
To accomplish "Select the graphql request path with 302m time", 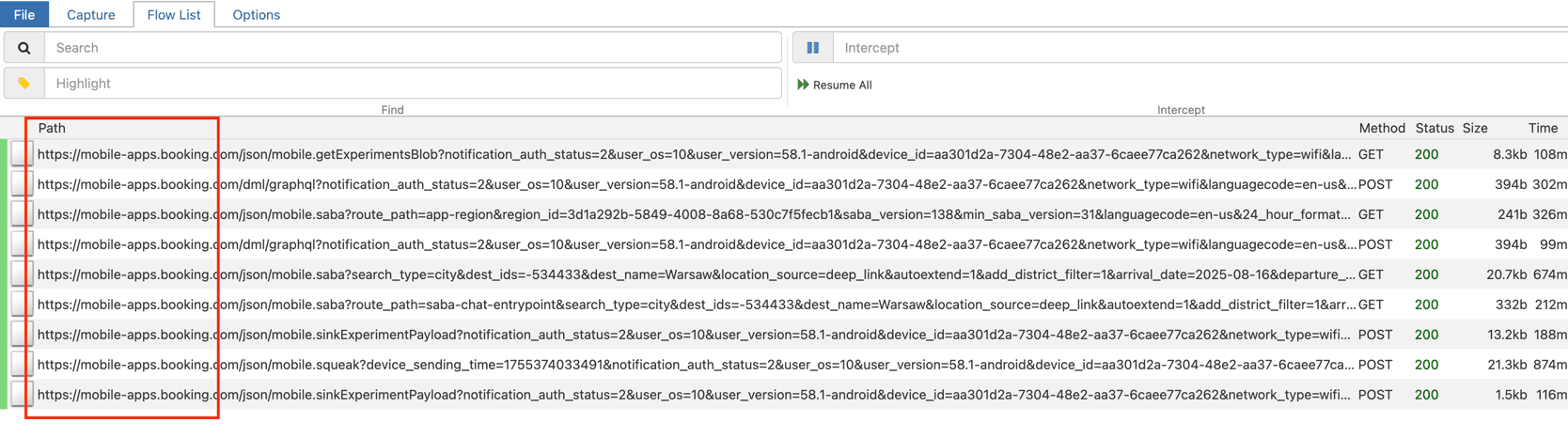I will coord(697,184).
